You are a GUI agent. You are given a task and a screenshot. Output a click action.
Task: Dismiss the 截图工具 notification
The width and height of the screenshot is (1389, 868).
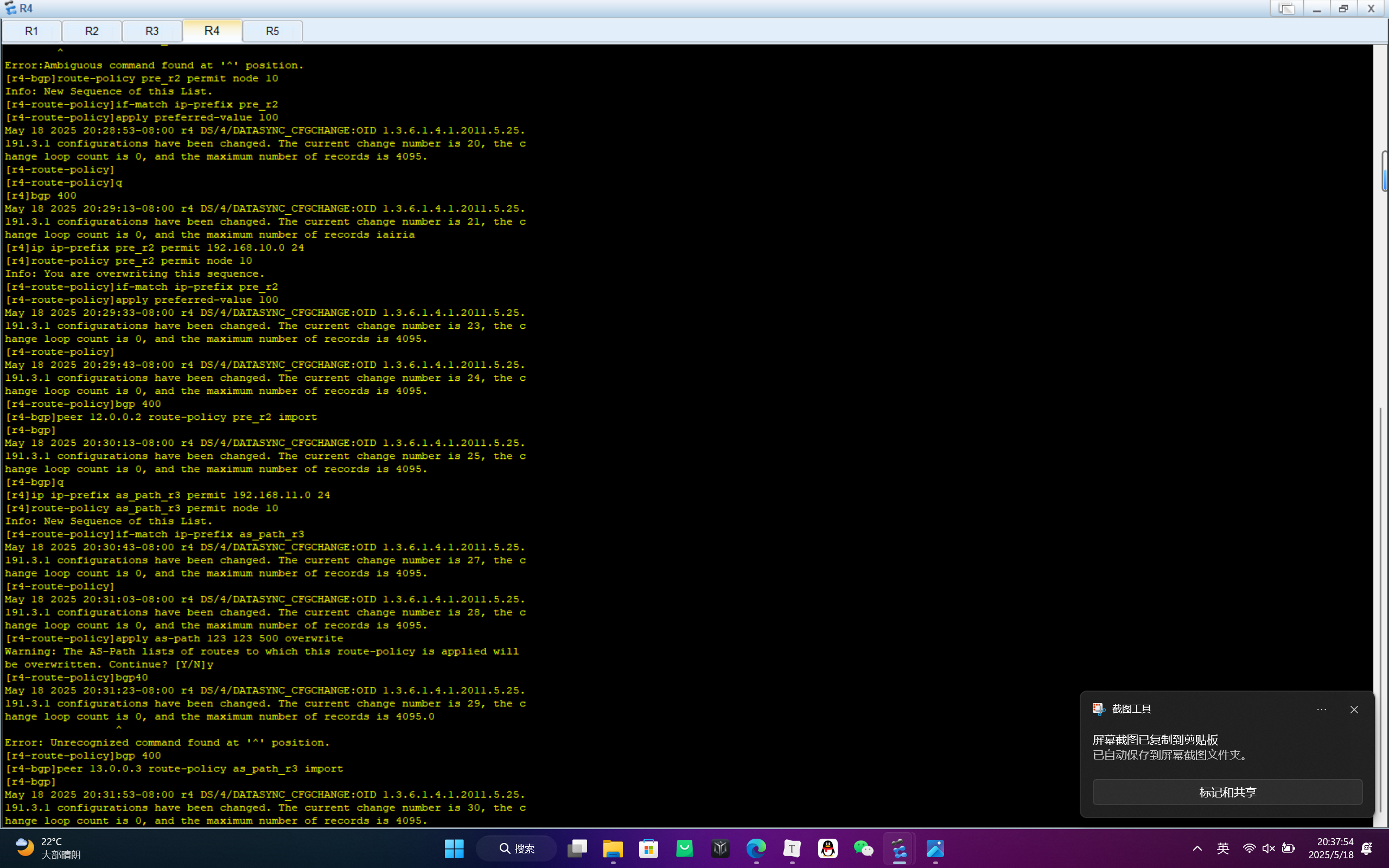coord(1354,710)
